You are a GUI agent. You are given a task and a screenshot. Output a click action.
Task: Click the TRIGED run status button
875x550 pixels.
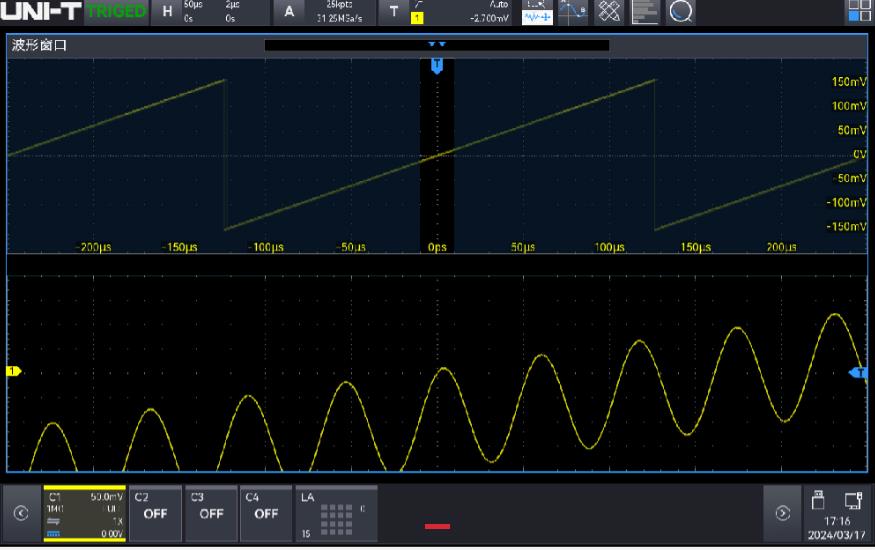115,12
